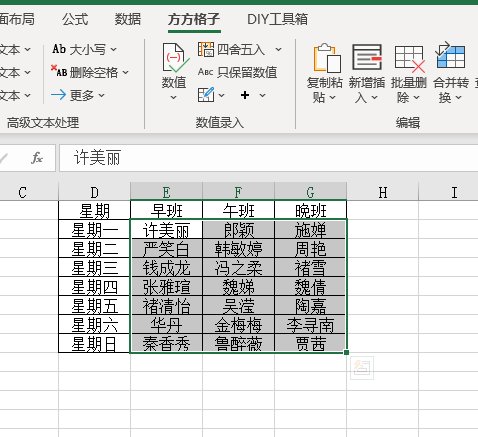Image resolution: width=478 pixels, height=437 pixels.
Task: Select column header G
Action: [x=310, y=192]
